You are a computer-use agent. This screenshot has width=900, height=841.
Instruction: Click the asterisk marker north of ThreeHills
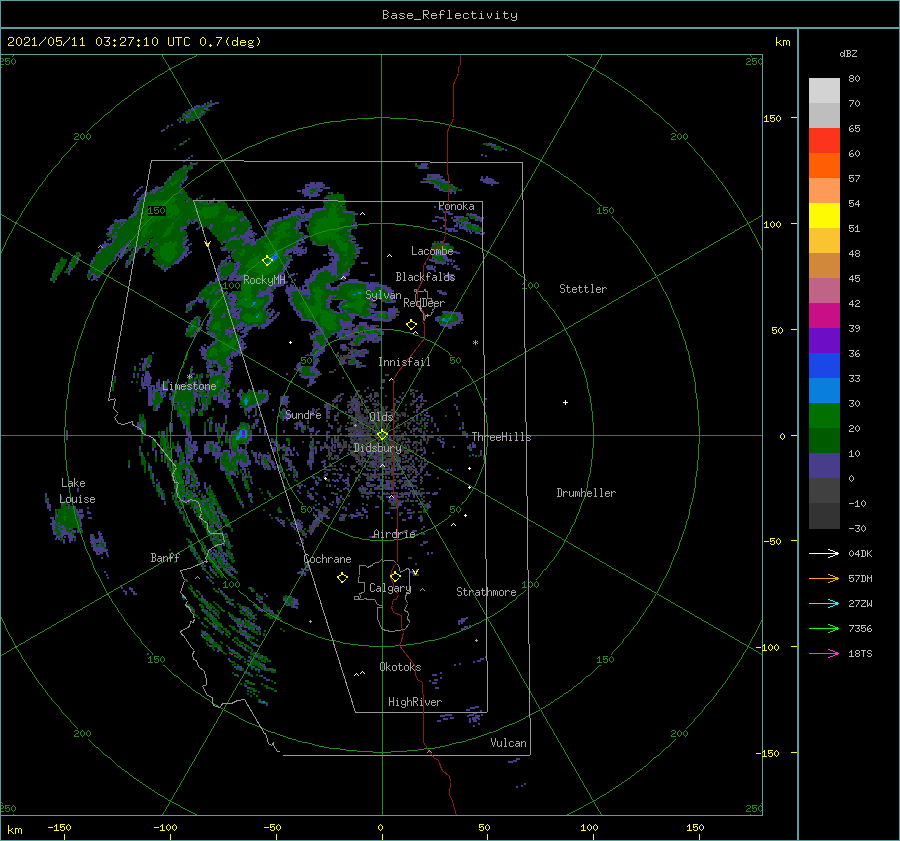[x=475, y=343]
